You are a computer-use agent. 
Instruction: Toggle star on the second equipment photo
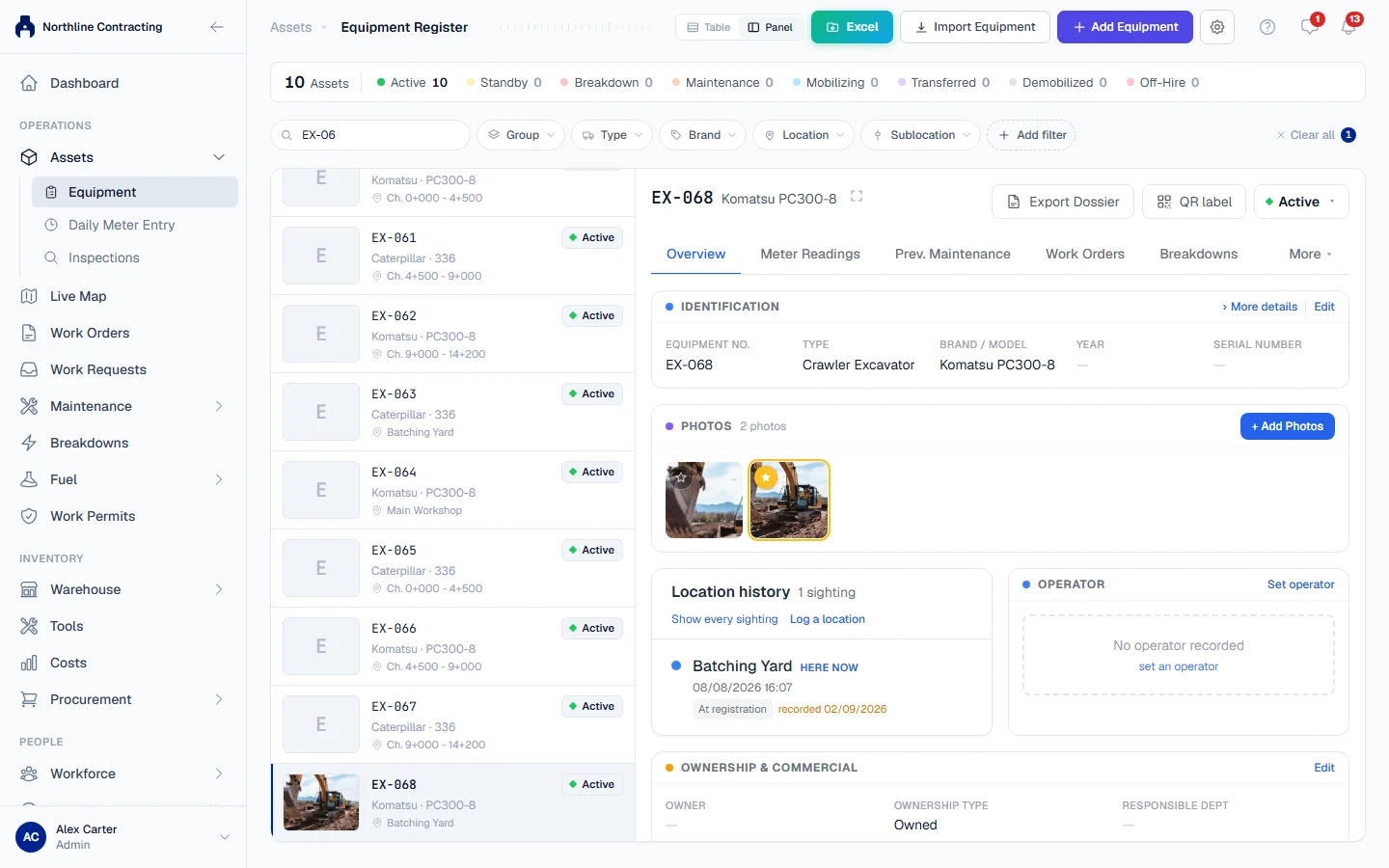pos(766,477)
